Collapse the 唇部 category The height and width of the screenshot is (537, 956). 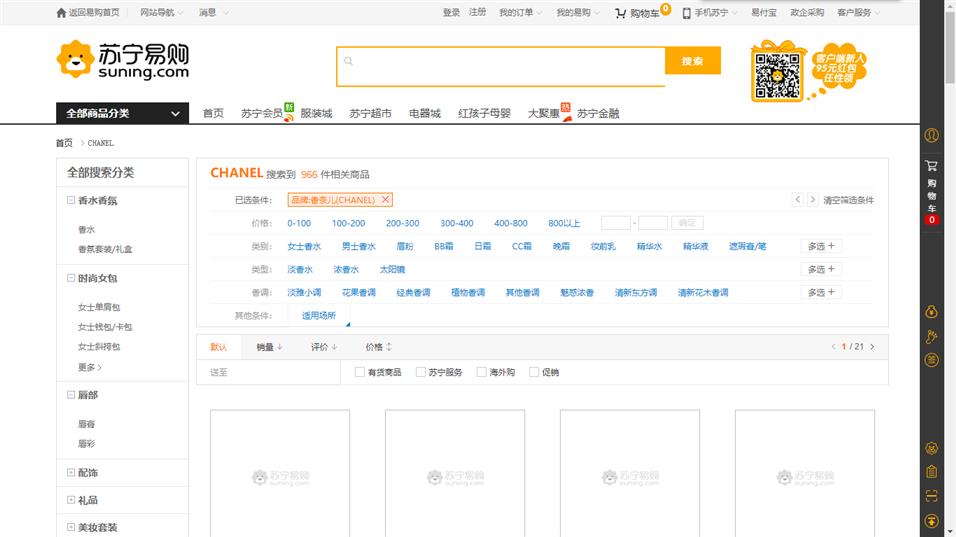click(71, 394)
